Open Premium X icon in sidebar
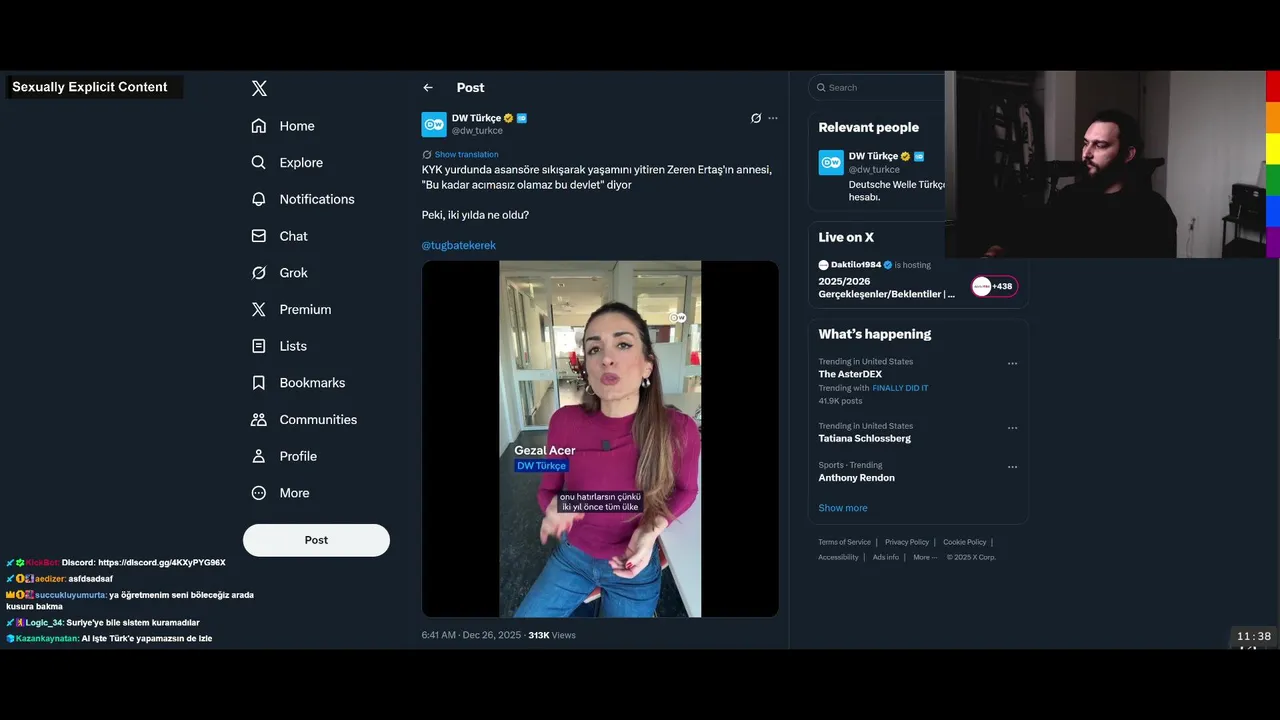This screenshot has height=720, width=1280. [x=259, y=310]
